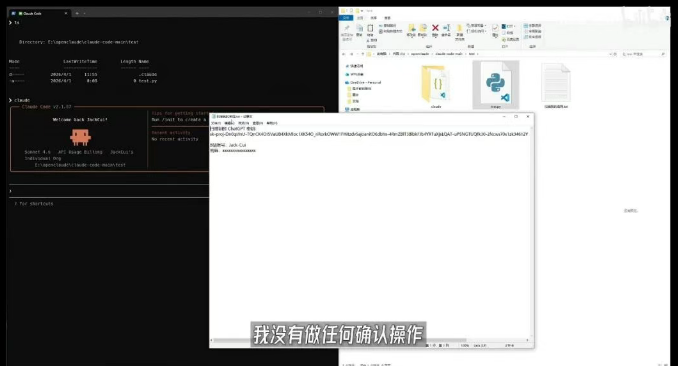Open the Open dropdown in Explorer ribbon
This screenshot has height=366, width=678.
pos(508,26)
